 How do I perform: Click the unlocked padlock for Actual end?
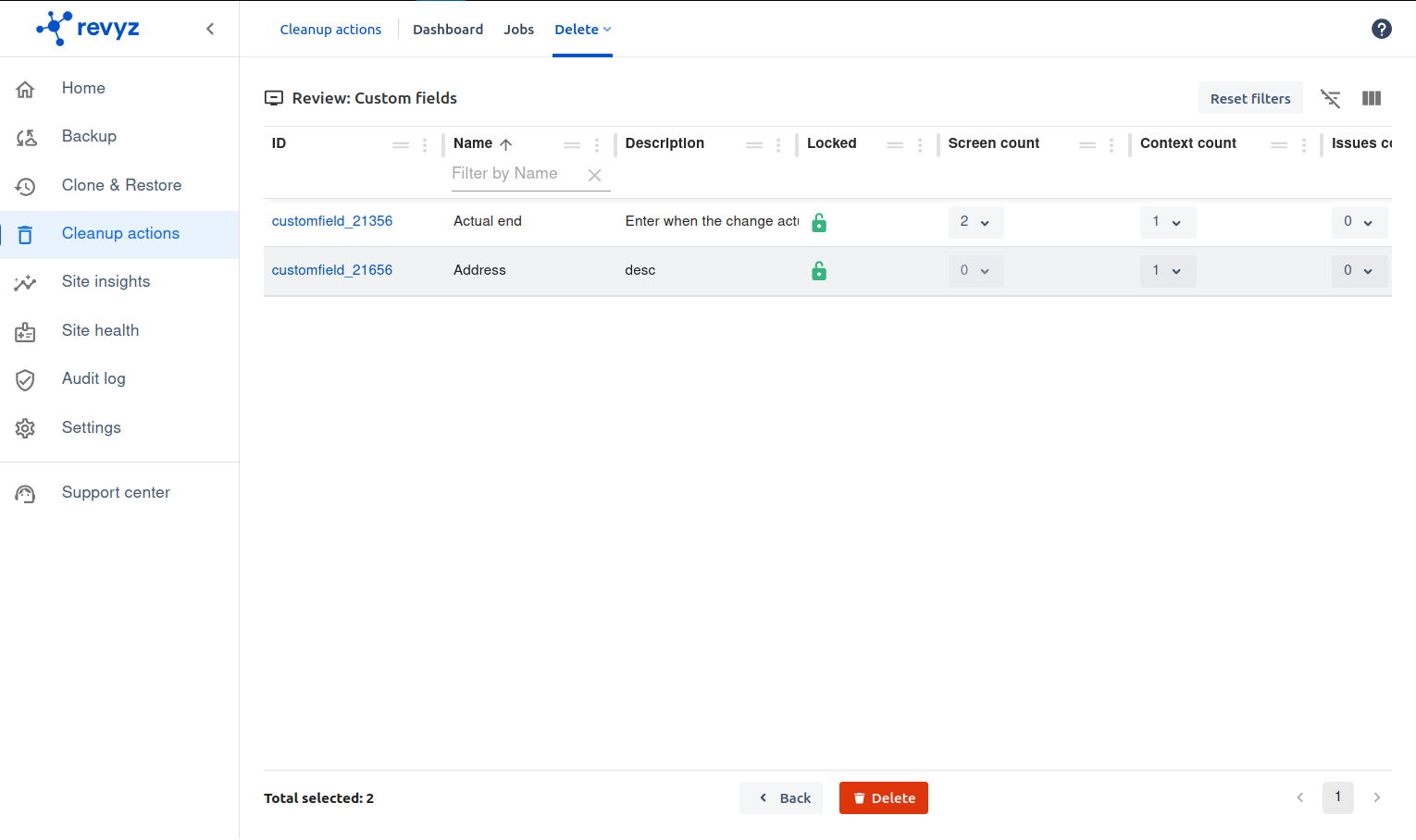[819, 222]
